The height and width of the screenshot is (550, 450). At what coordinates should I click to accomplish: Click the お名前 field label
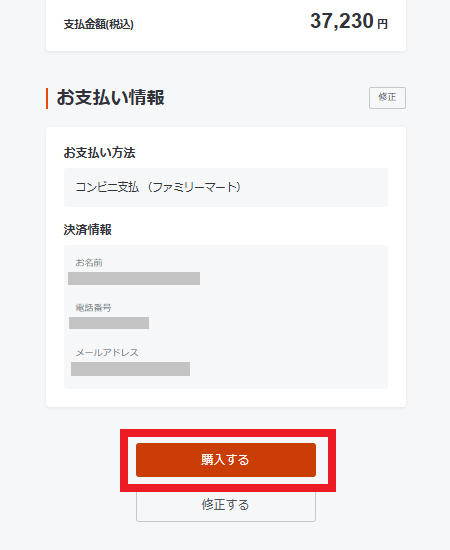pos(89,263)
